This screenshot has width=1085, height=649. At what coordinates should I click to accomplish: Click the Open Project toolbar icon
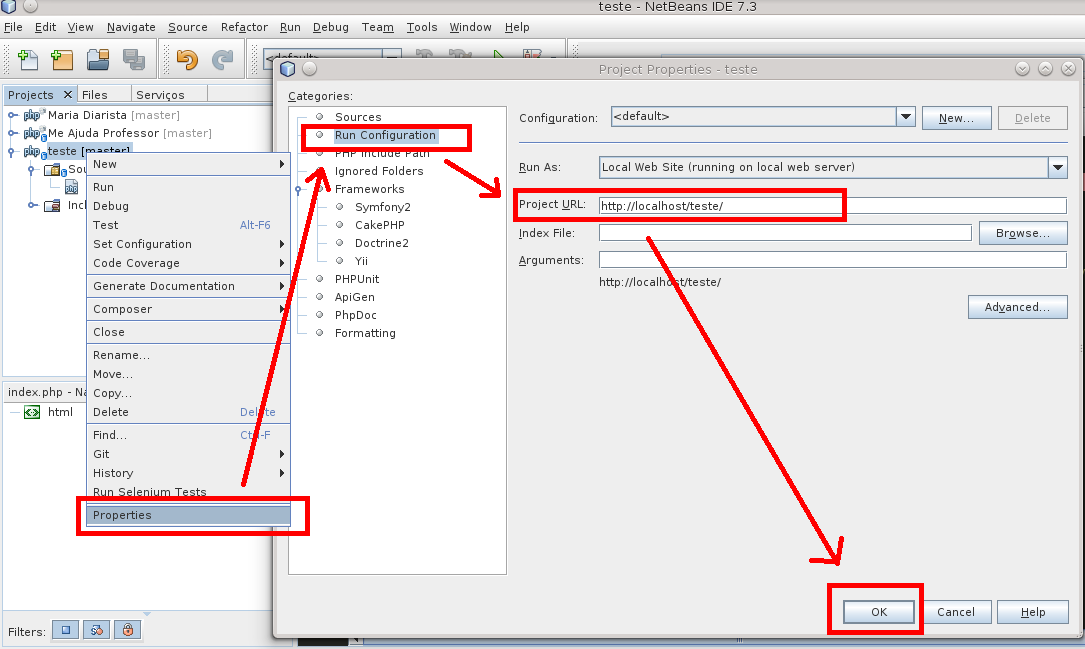coord(98,60)
